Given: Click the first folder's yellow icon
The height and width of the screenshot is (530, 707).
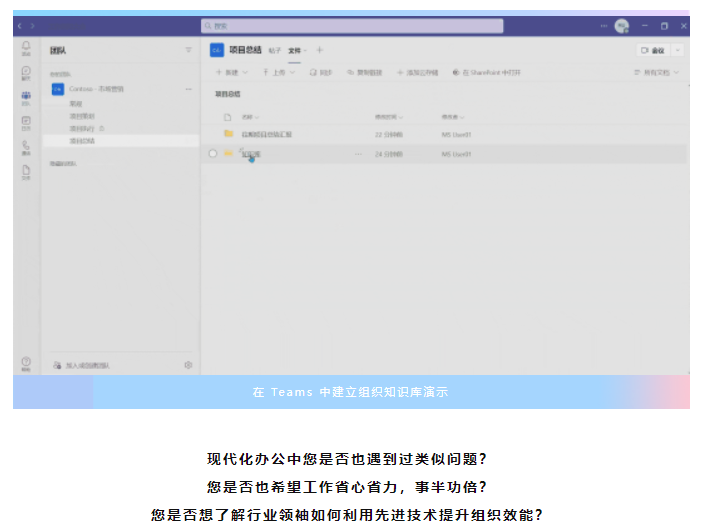Looking at the screenshot, I should 229,134.
